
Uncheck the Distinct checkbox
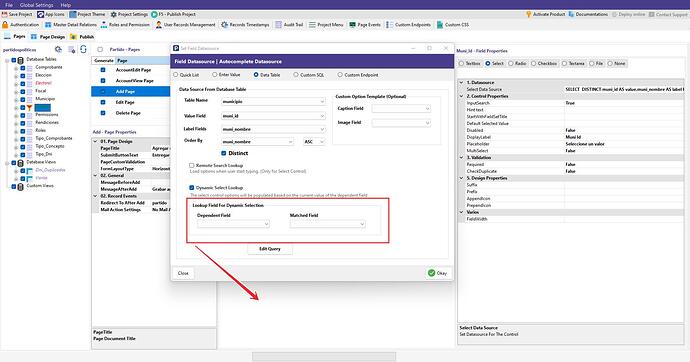tap(224, 153)
